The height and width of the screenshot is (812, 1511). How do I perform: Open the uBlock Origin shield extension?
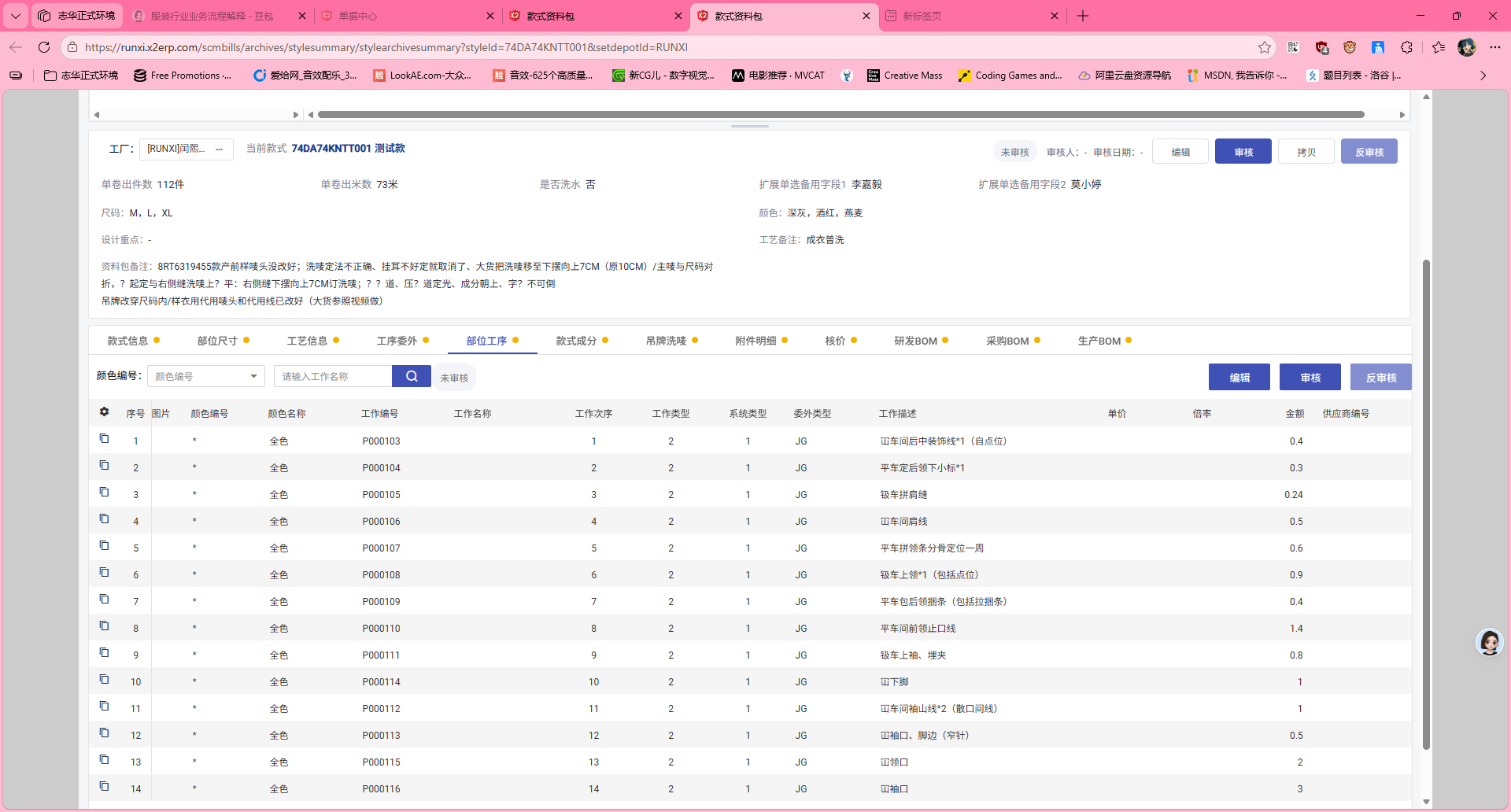point(1321,47)
